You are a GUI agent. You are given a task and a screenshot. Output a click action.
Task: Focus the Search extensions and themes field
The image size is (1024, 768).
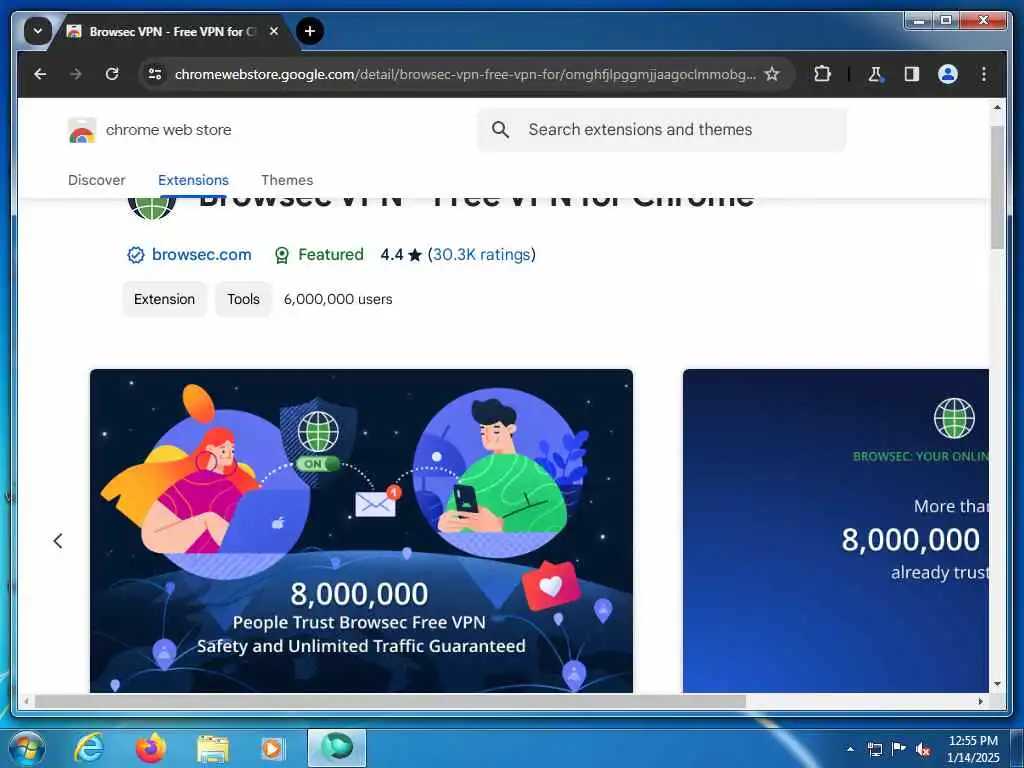(x=662, y=129)
